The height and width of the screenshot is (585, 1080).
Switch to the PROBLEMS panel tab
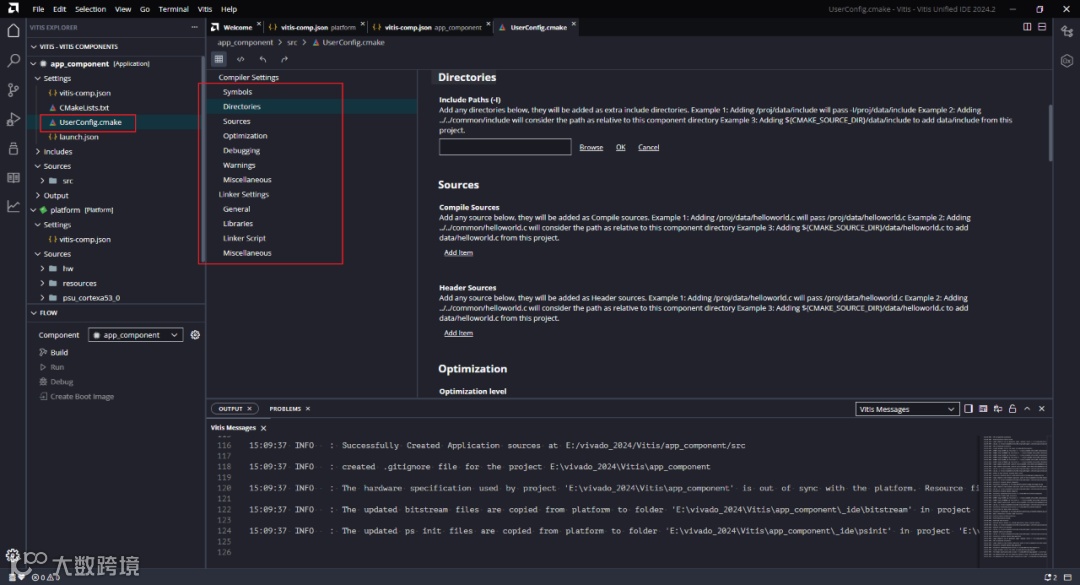click(285, 409)
